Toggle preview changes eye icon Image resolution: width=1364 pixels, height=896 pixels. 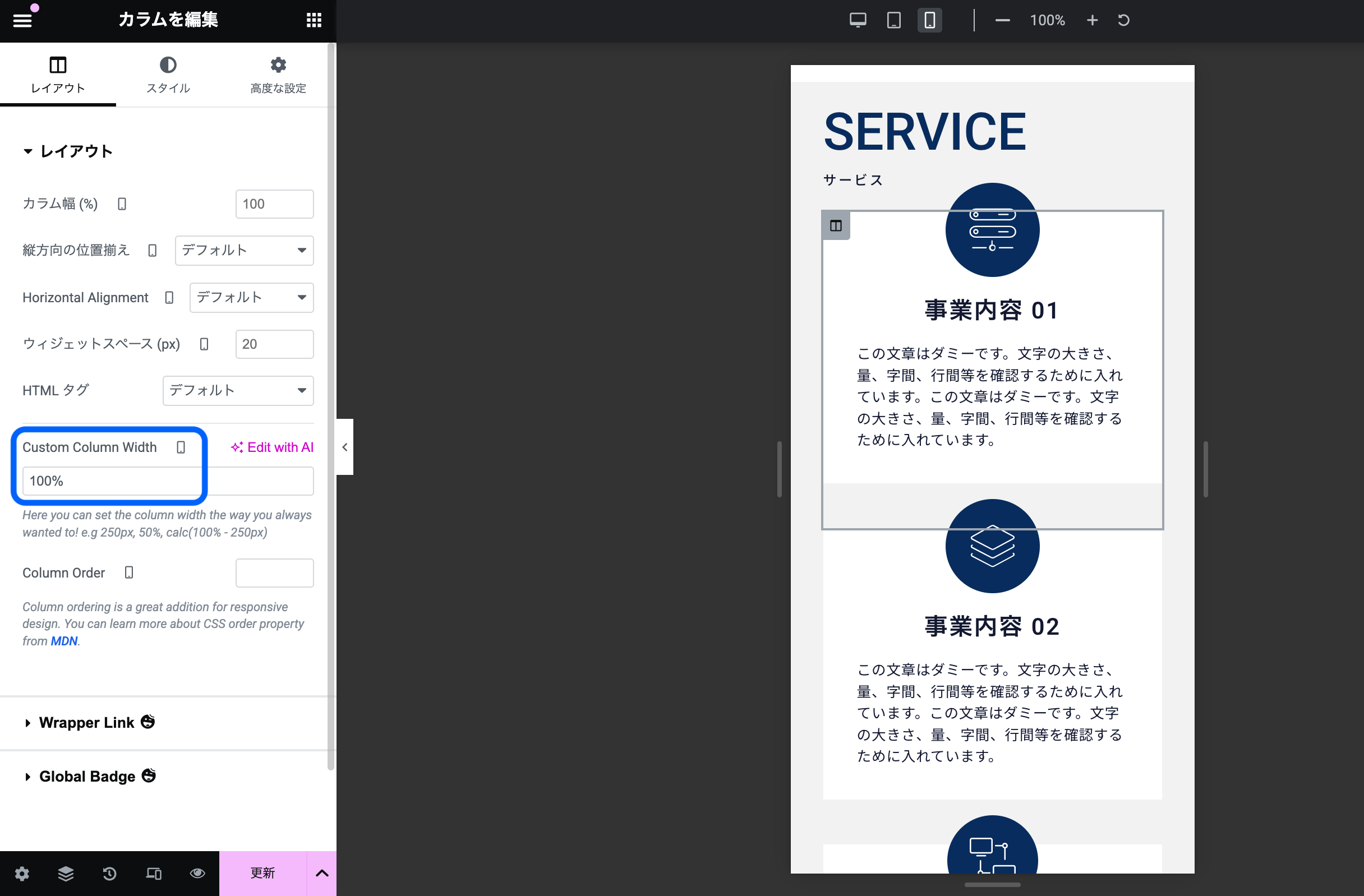pos(197,873)
